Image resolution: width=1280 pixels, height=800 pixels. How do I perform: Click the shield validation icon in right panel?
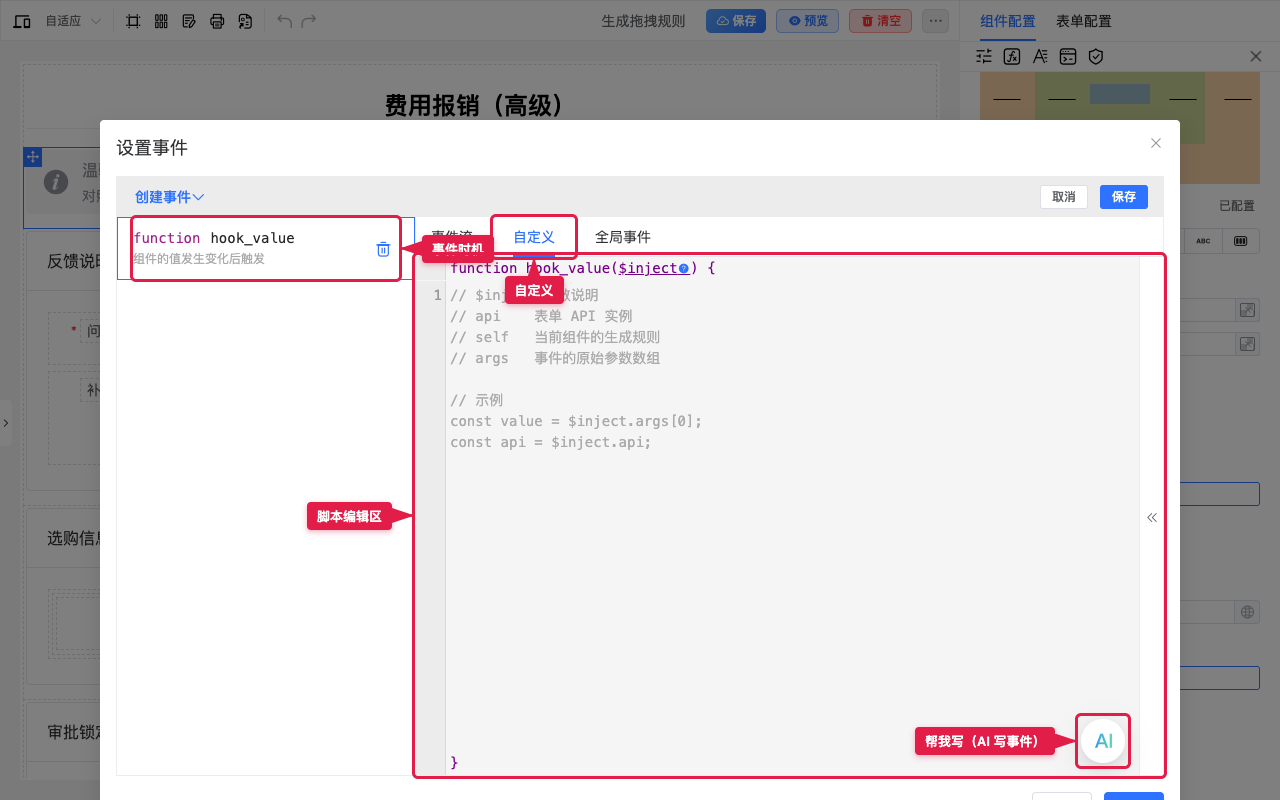click(1096, 57)
